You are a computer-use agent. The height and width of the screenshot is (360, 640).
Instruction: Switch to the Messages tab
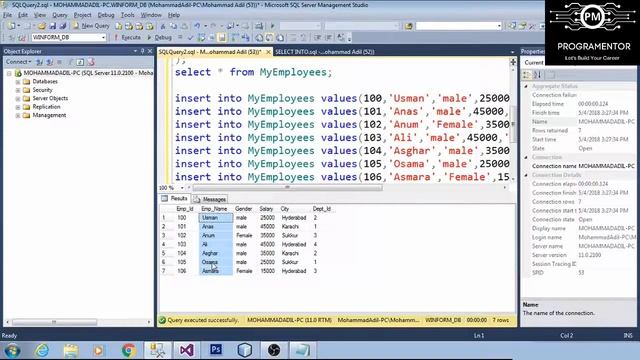coord(210,199)
